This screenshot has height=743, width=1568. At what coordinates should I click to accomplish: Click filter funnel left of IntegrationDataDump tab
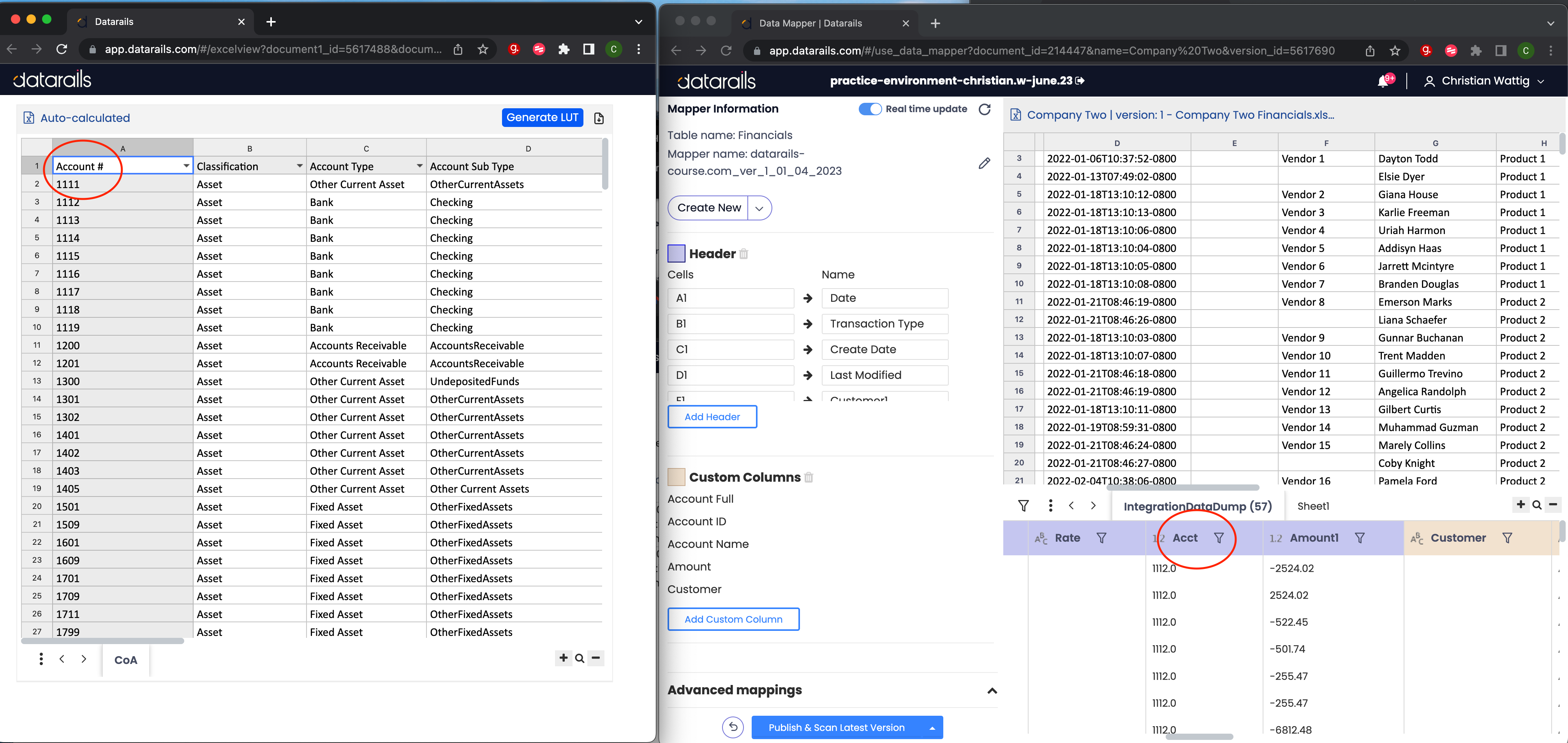coord(1024,506)
